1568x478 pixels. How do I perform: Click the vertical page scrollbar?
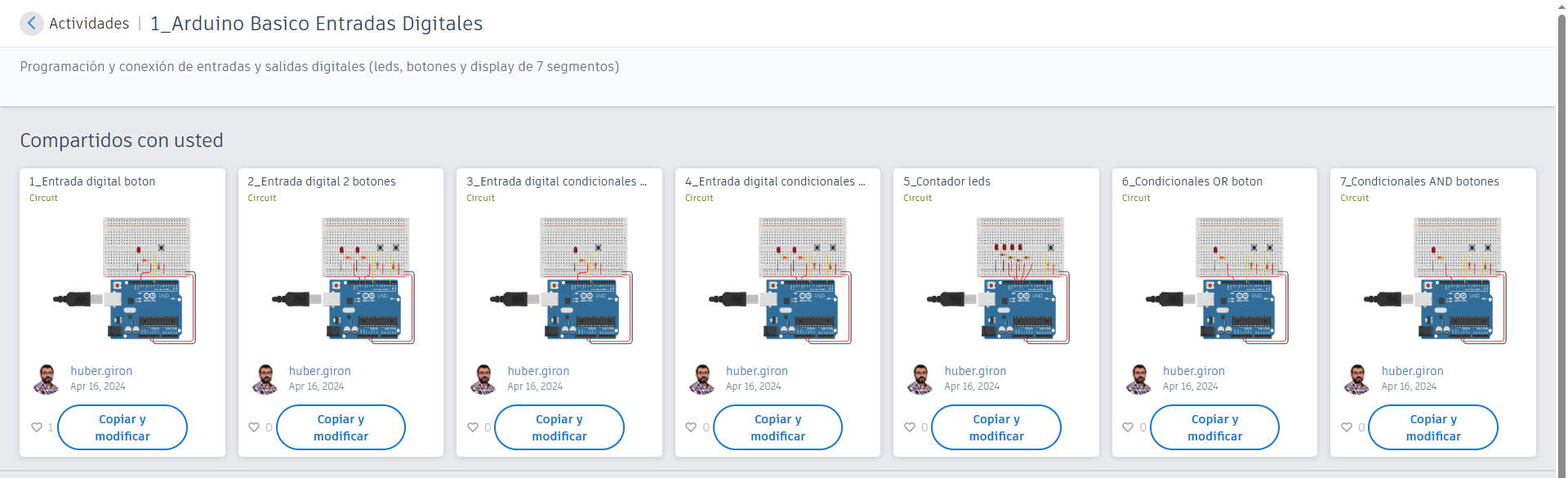[x=1561, y=239]
